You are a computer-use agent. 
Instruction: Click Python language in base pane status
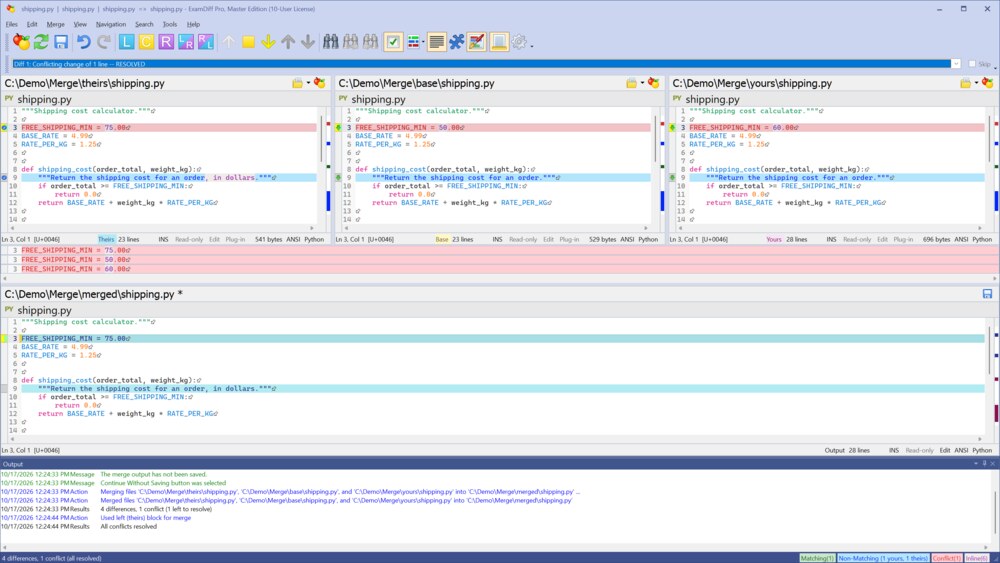(x=648, y=239)
